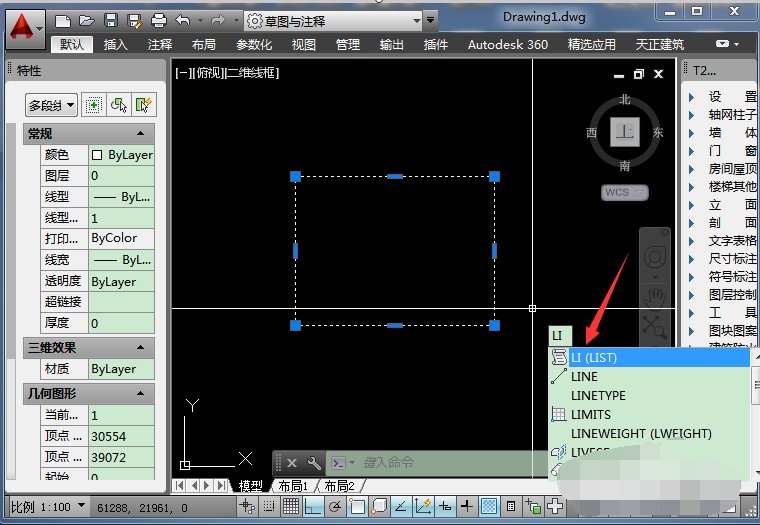Screen dimensions: 760x525
Task: Click the Quick Select icon in Properties panel
Action: [x=145, y=105]
